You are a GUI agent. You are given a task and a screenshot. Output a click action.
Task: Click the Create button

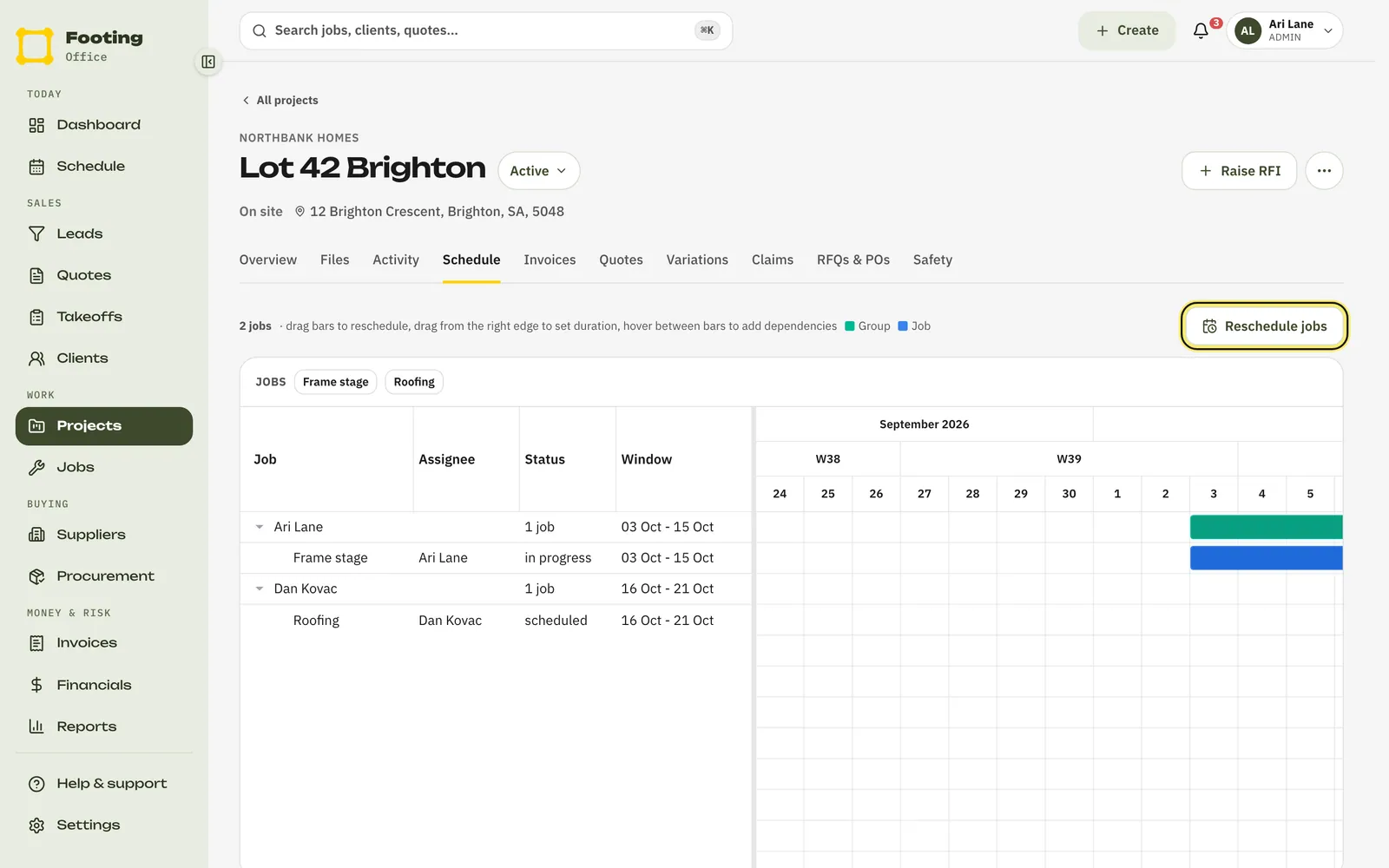tap(1127, 30)
